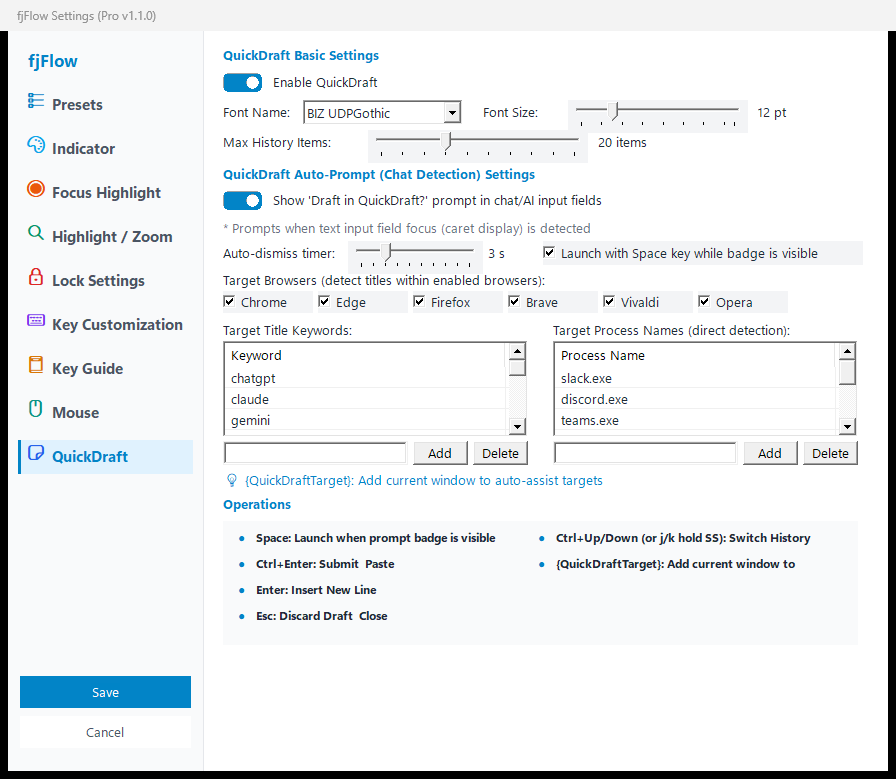Uncheck the Edge browser checkbox
896x779 pixels.
324,302
